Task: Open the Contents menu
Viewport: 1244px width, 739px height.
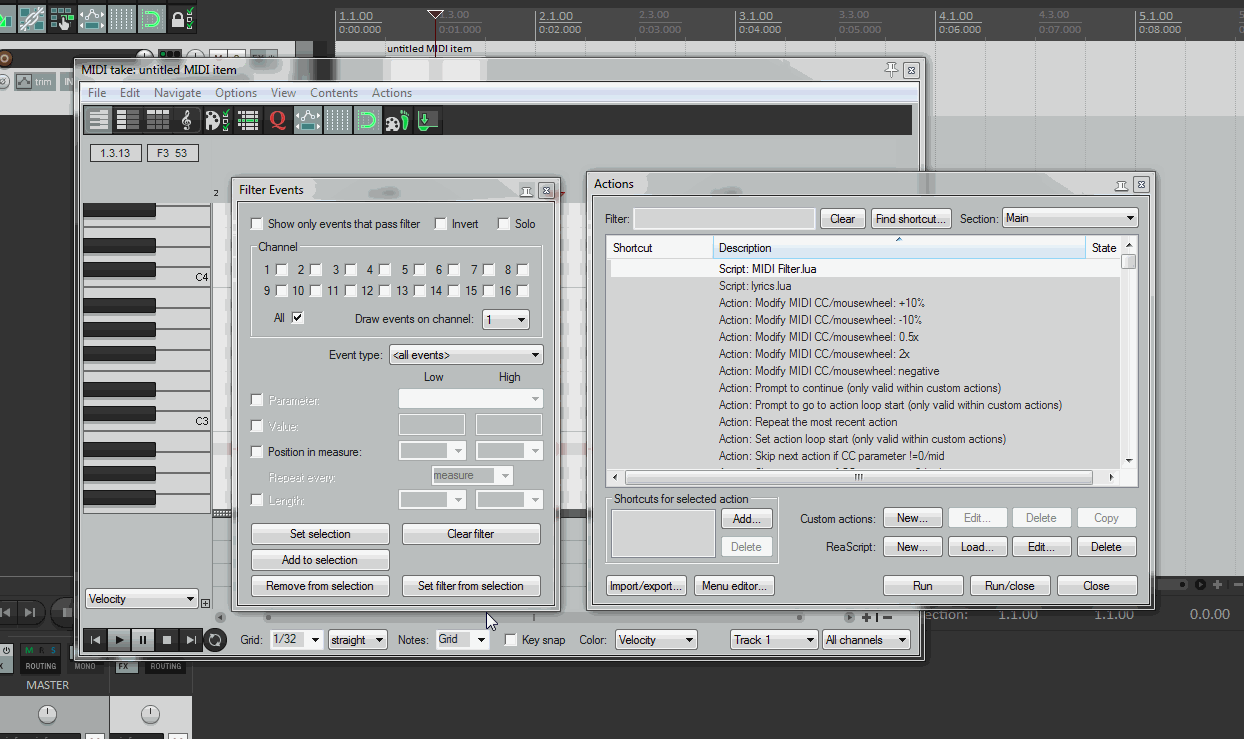Action: coord(334,93)
